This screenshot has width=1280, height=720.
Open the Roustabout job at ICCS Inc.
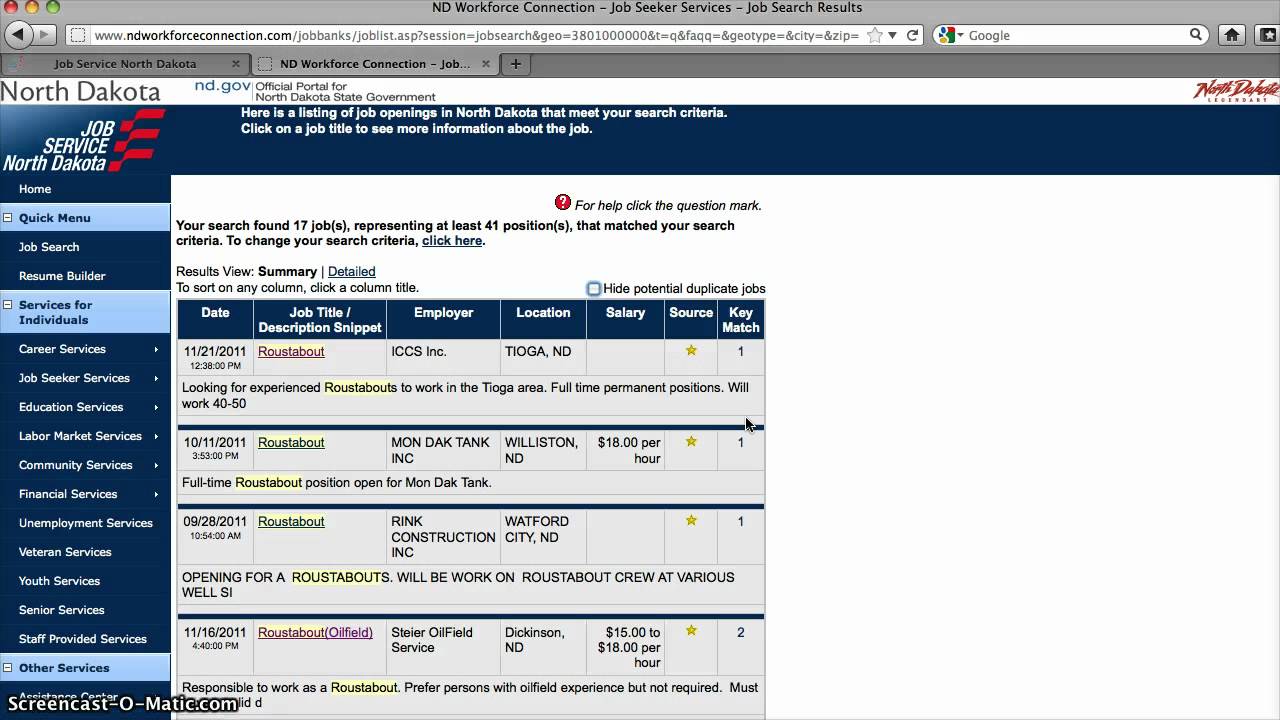click(291, 351)
